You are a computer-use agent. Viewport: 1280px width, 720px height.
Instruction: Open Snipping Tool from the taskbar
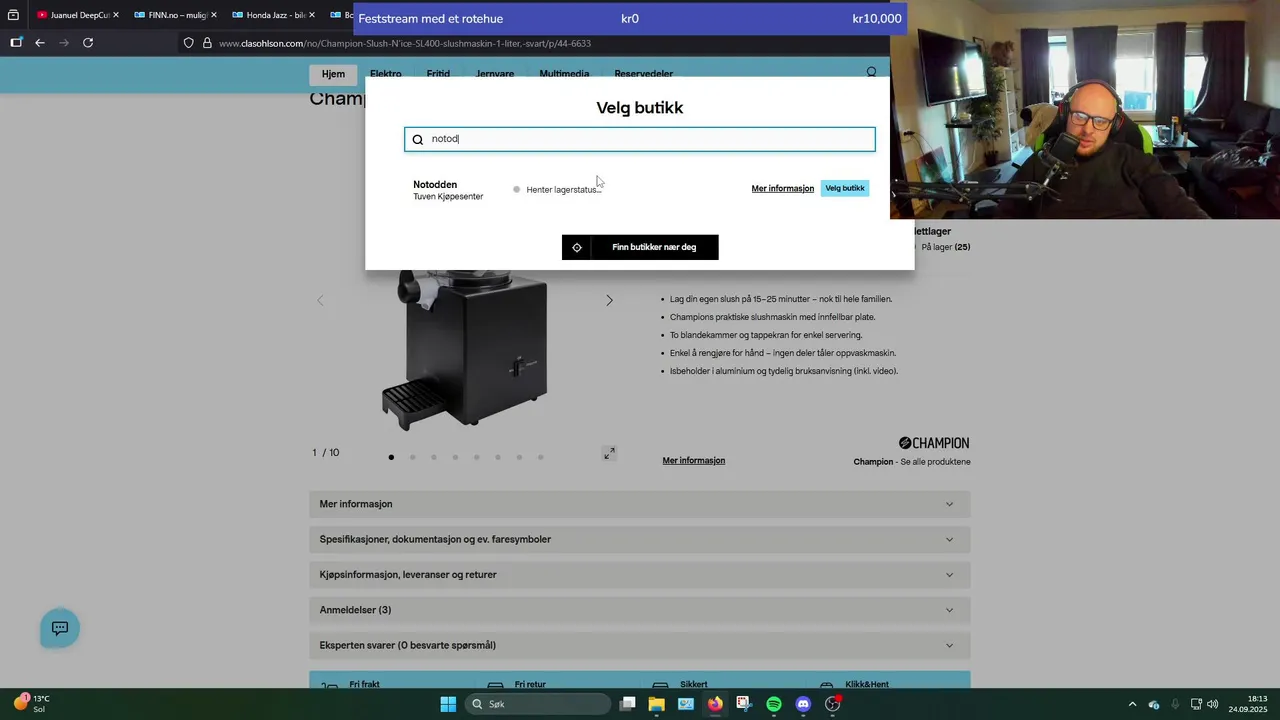[744, 704]
